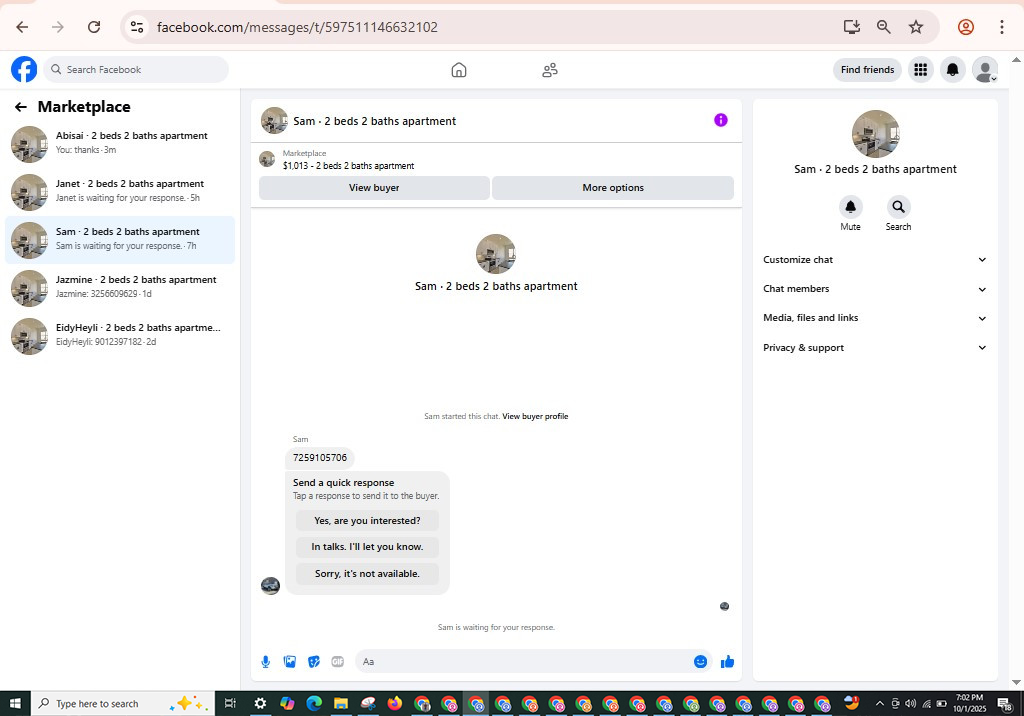The width and height of the screenshot is (1024, 716).
Task: Choose a GIF icon
Action: 338,662
